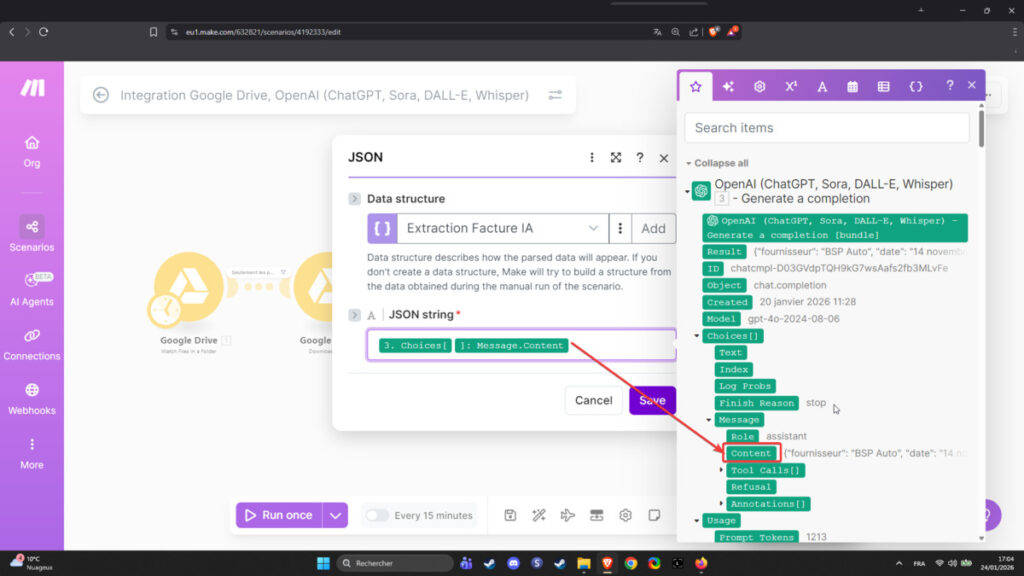Open scenario settings gear in bottom toolbar
1024x576 pixels.
click(x=625, y=515)
